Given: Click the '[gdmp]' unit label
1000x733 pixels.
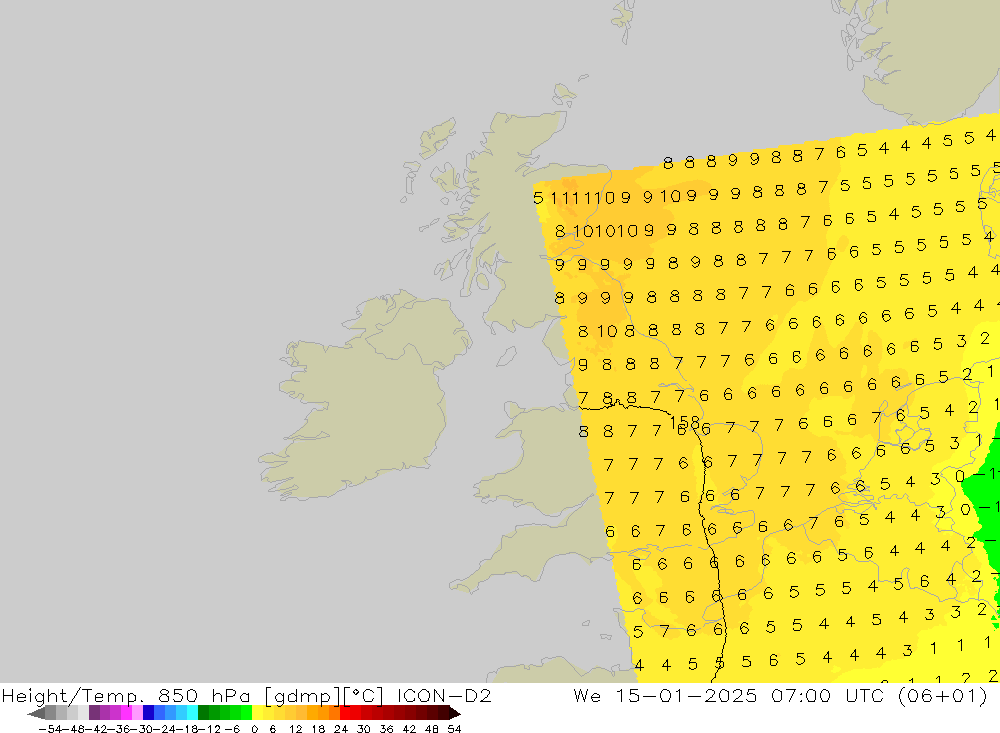Looking at the screenshot, I should click(302, 695).
